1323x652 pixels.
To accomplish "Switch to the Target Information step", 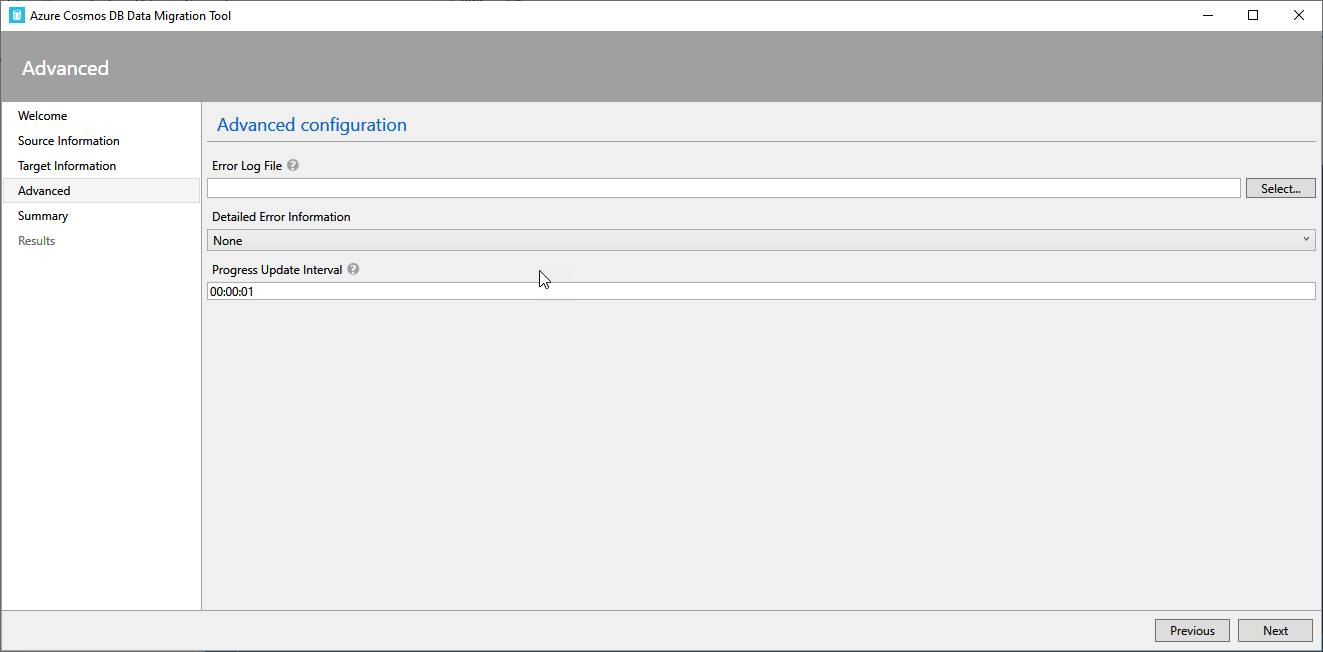I will (x=67, y=166).
